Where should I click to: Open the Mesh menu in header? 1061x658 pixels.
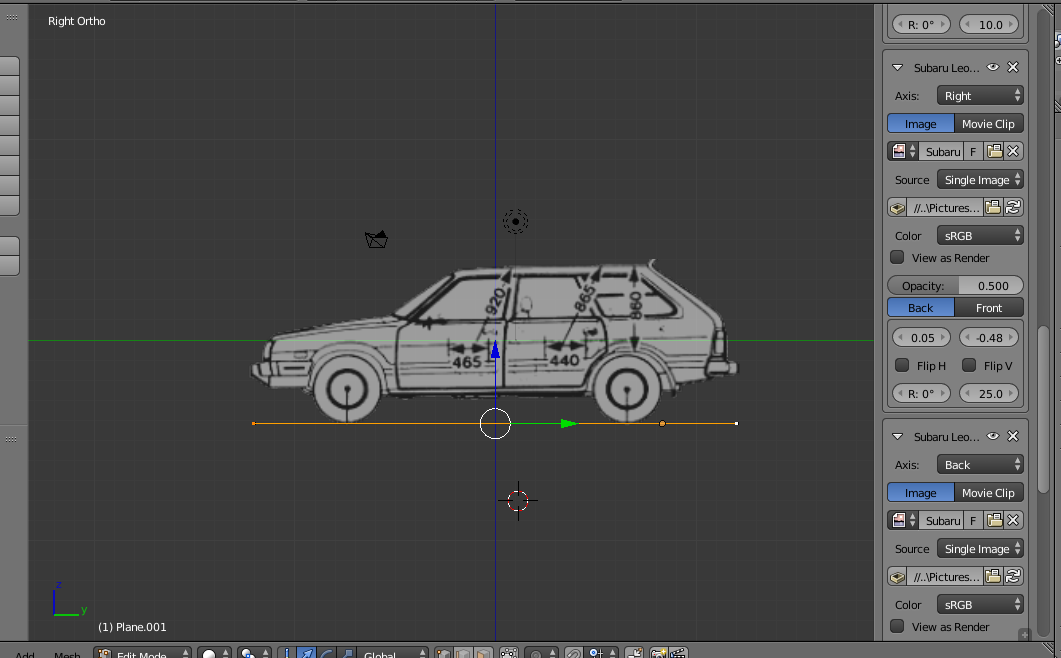[x=67, y=654]
